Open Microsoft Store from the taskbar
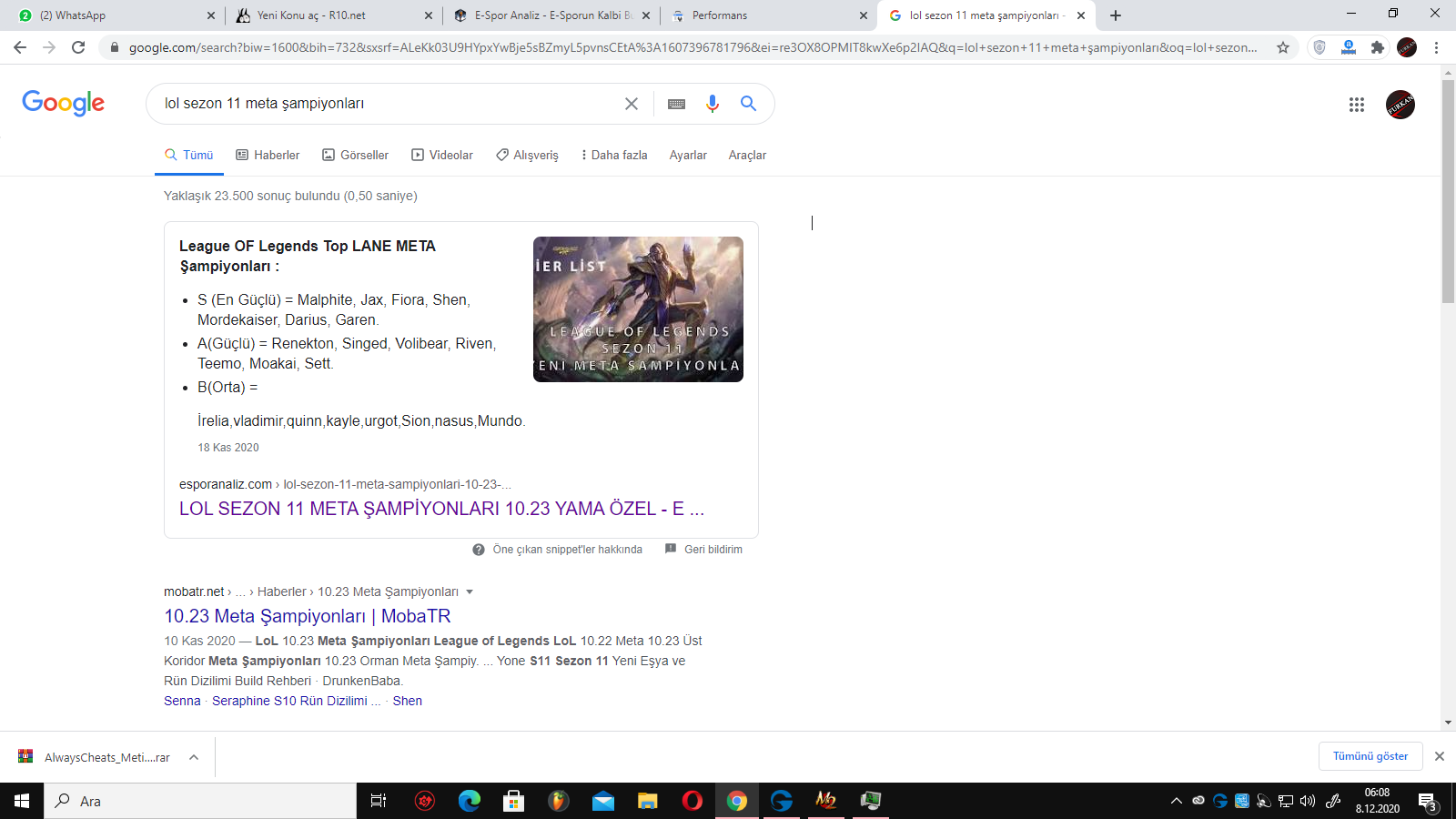This screenshot has height=819, width=1456. coord(514,801)
